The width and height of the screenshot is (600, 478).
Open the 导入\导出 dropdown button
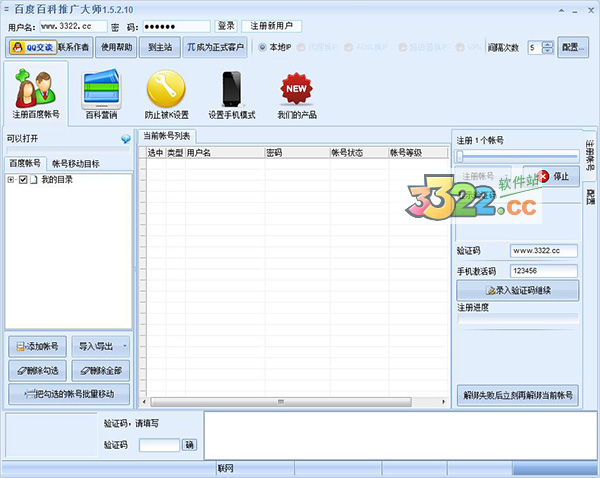(101, 347)
